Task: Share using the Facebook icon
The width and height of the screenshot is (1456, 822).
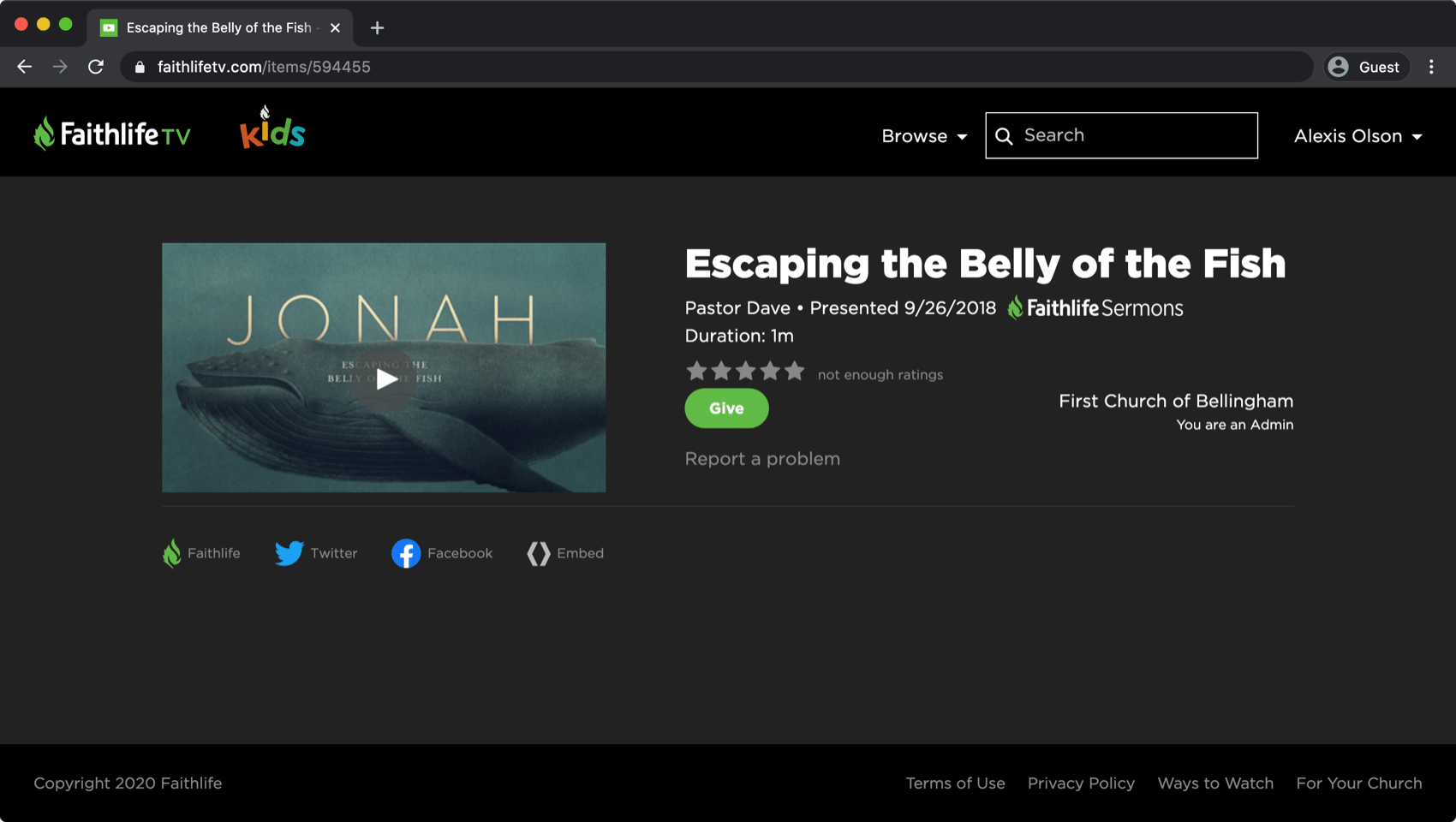Action: coord(406,553)
